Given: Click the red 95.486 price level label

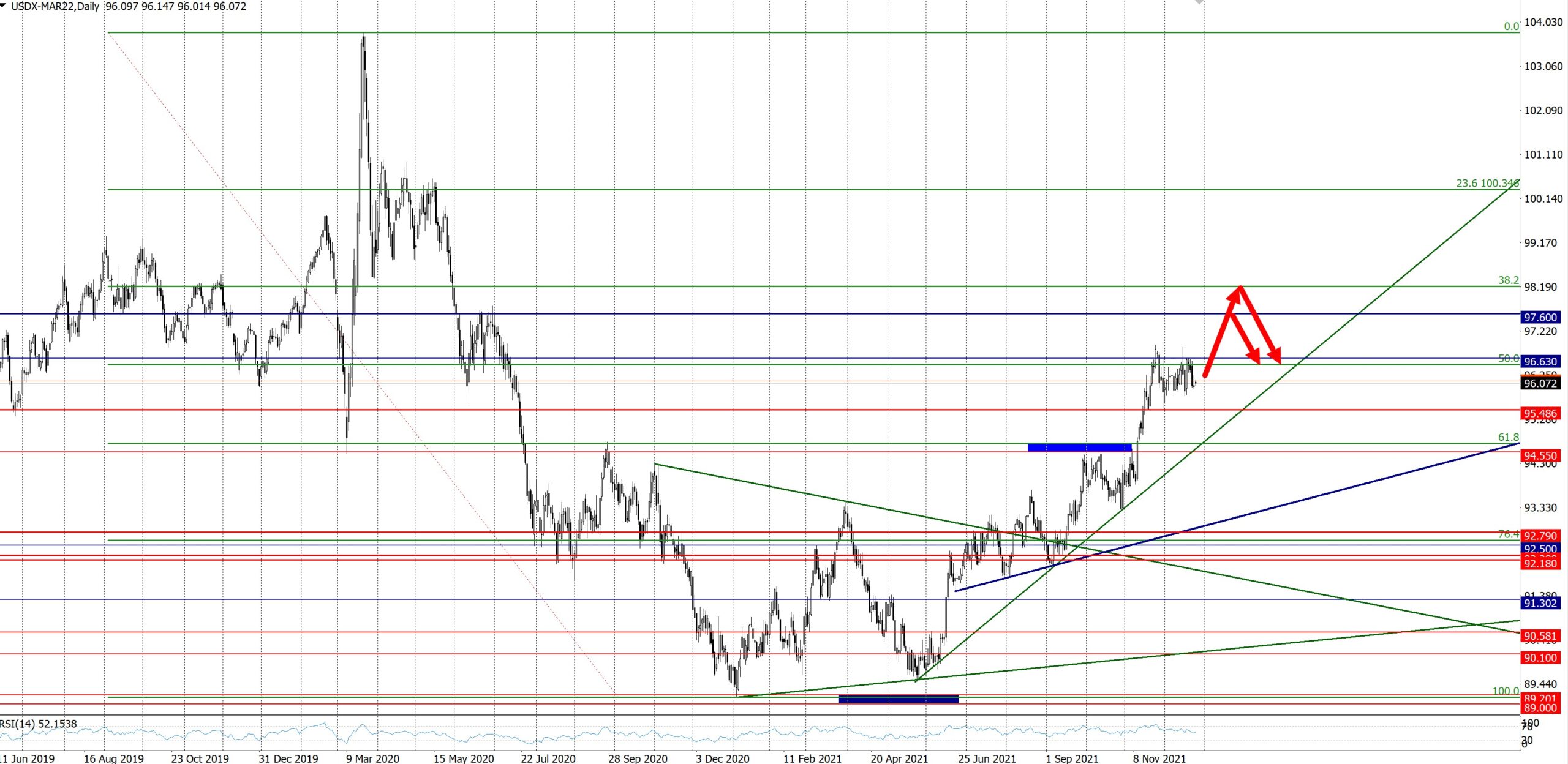Looking at the screenshot, I should click(1540, 413).
